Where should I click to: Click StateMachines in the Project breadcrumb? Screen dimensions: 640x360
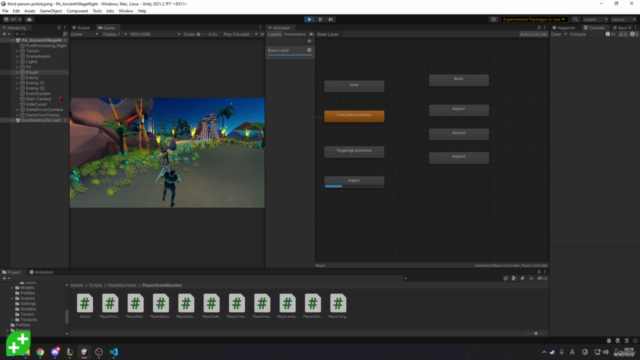coord(122,285)
